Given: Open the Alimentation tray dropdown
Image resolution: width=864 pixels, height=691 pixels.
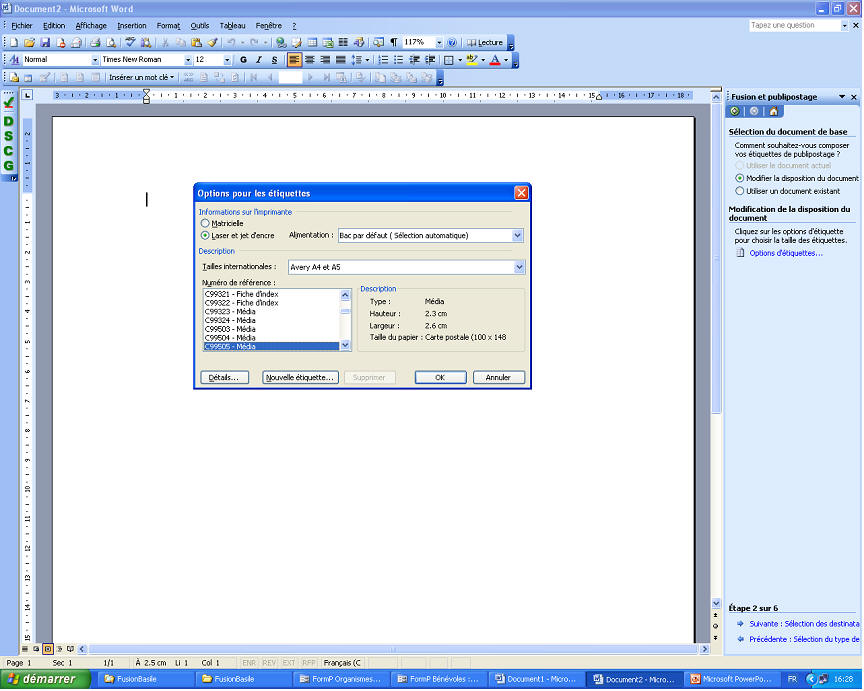Looking at the screenshot, I should [x=517, y=236].
